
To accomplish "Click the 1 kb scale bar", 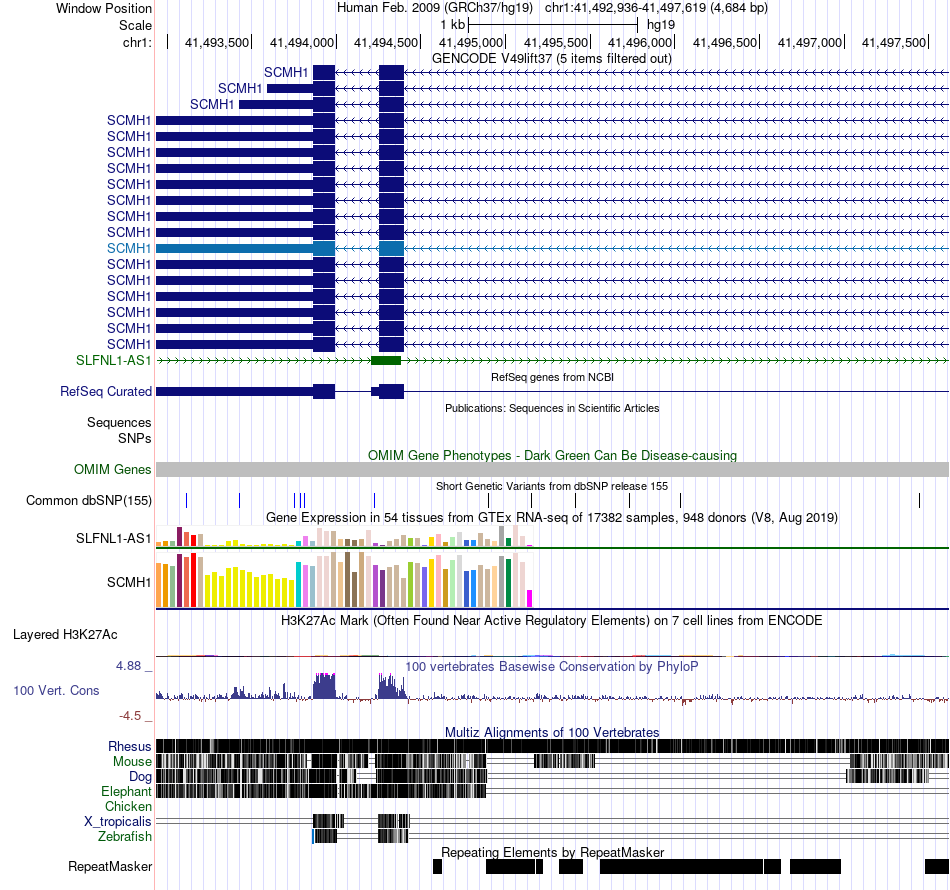I will (553, 25).
